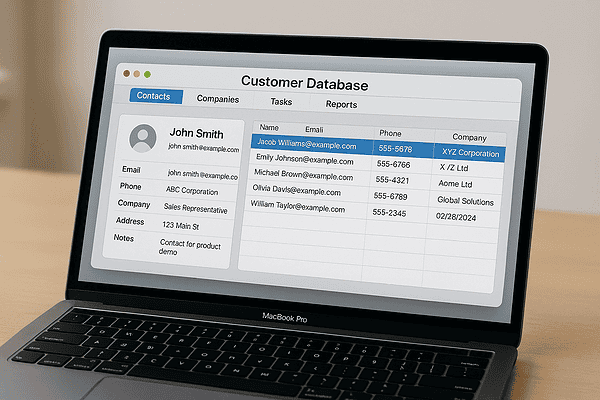This screenshot has width=600, height=400.
Task: Select the Jacob Williams contact row
Action: point(378,148)
